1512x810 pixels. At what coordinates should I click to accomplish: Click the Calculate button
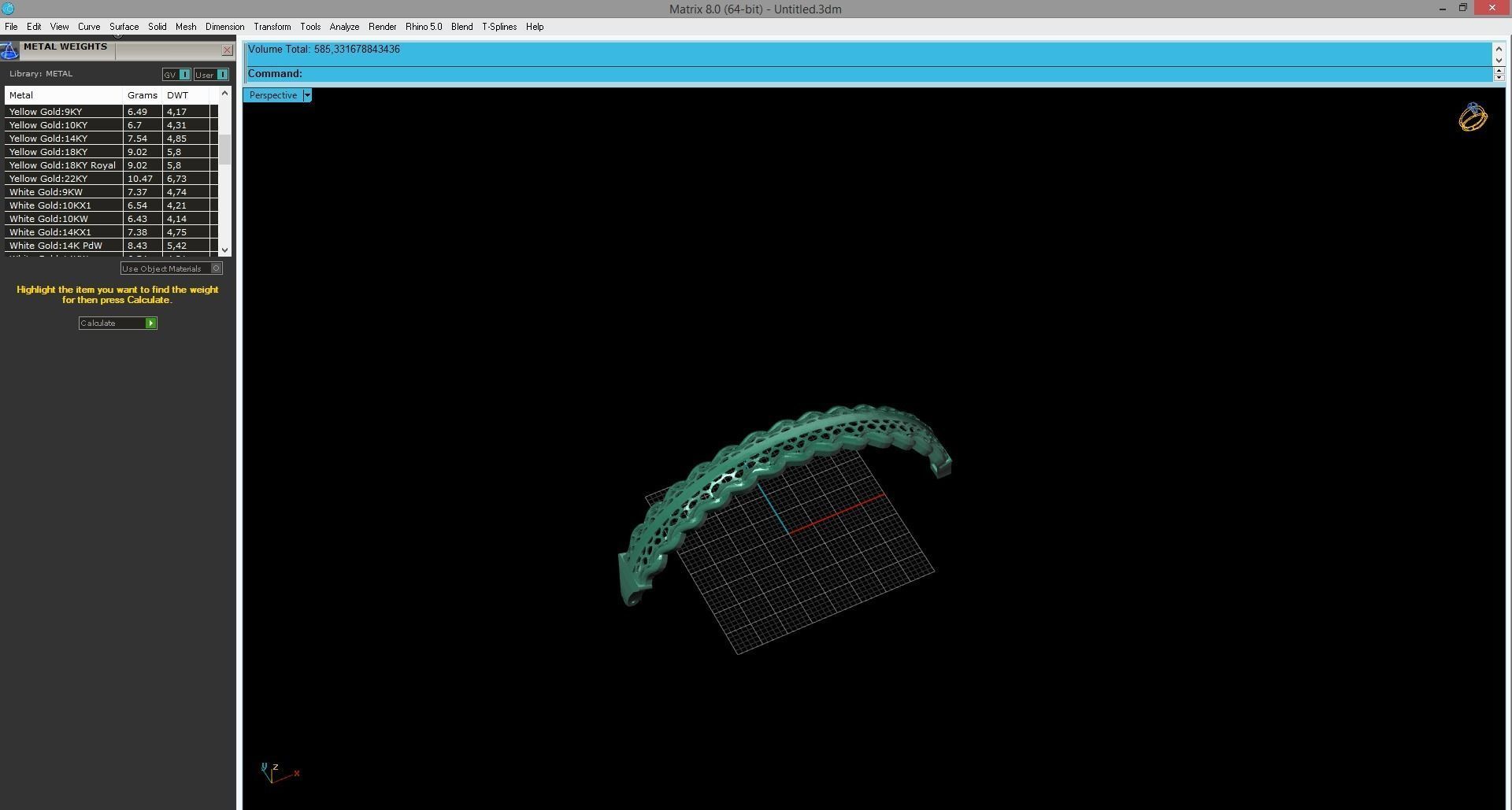pyautogui.click(x=118, y=324)
